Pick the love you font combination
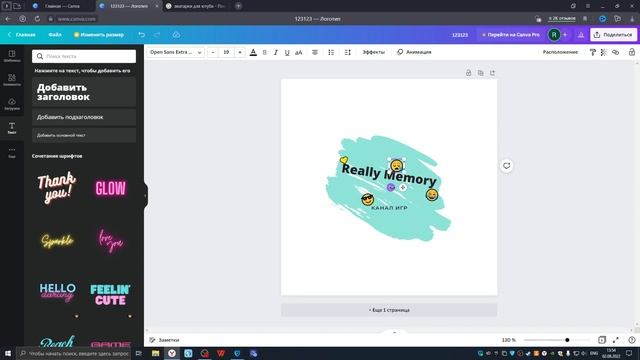This screenshot has width=640, height=360. pos(111,240)
